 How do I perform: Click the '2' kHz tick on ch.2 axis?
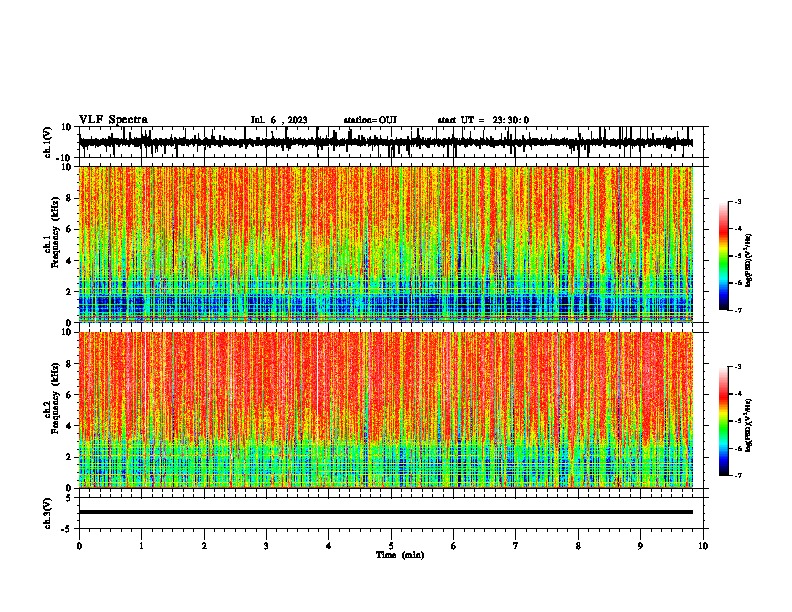[70, 457]
